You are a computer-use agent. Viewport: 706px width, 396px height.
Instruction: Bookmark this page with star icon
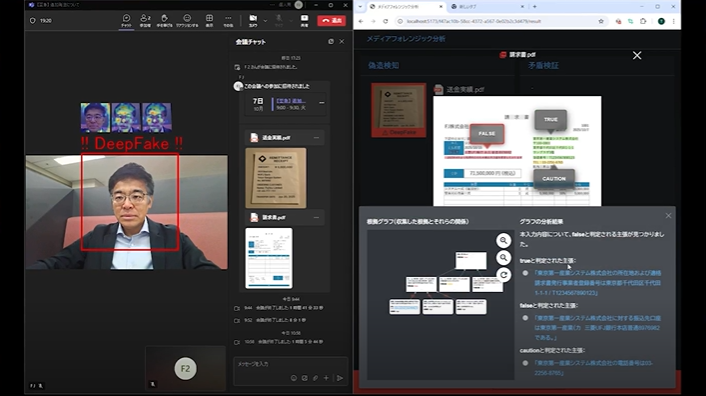[601, 21]
